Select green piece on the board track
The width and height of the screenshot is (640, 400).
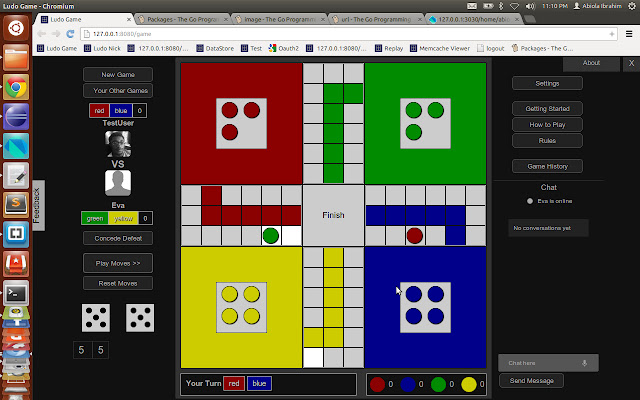point(271,236)
